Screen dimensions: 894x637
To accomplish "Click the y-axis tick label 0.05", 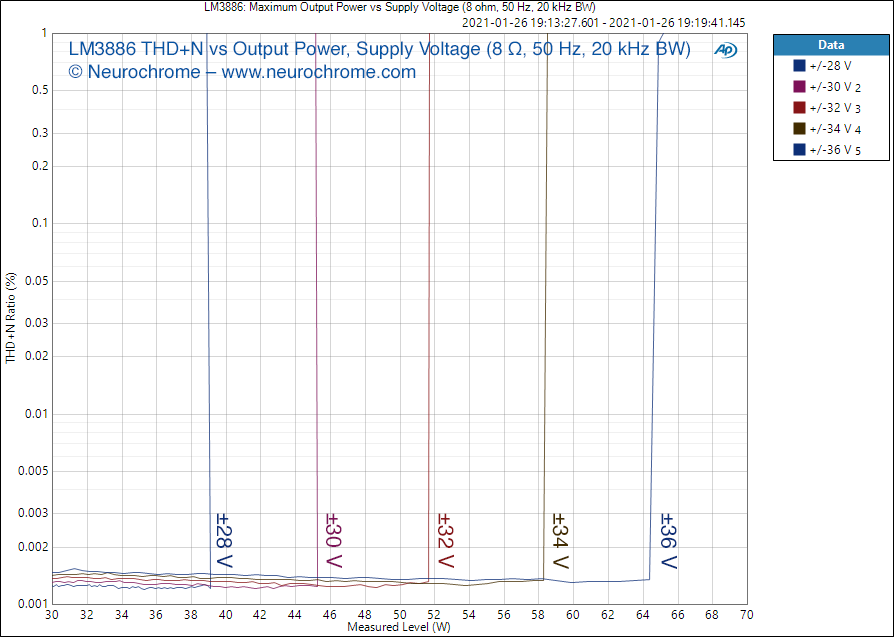I will coord(36,281).
